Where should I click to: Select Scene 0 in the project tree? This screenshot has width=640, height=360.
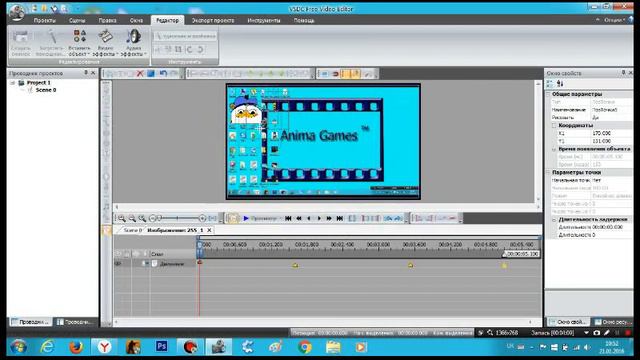coord(46,90)
